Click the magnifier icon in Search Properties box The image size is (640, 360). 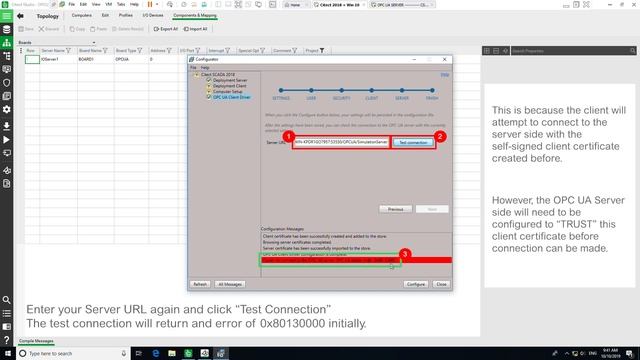coord(632,51)
